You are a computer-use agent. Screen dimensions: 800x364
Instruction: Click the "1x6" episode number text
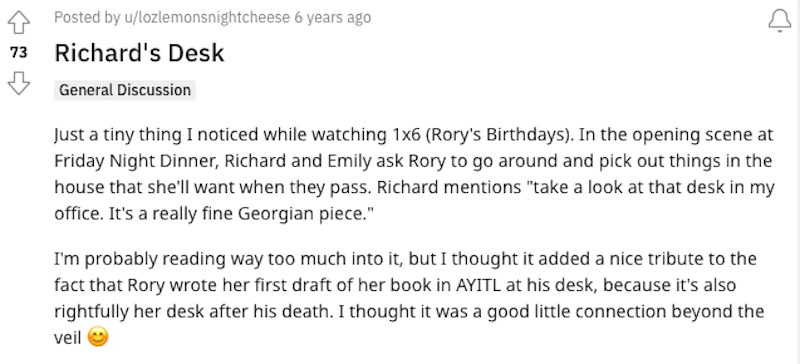click(407, 135)
